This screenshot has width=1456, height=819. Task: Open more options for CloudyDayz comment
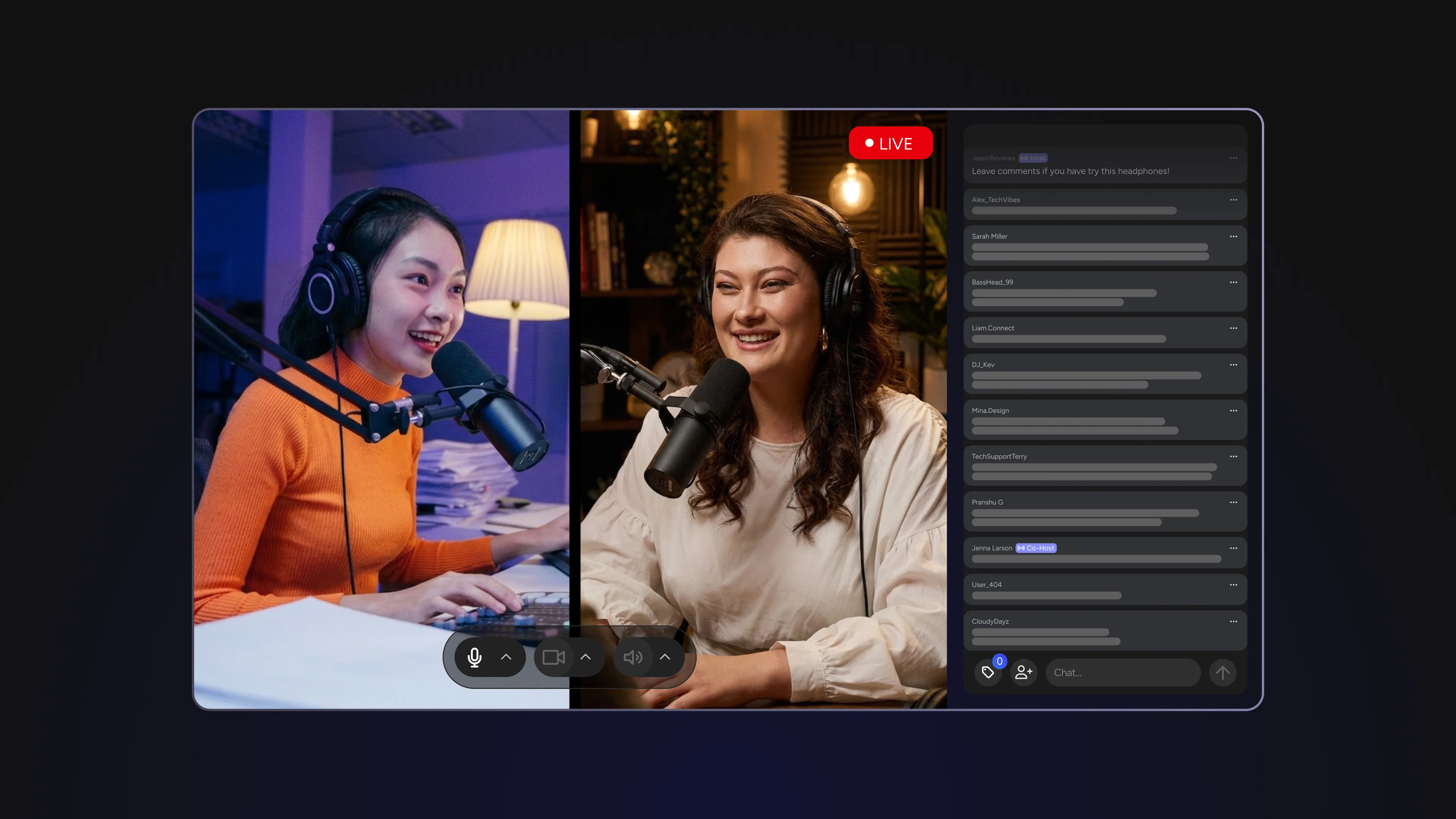click(x=1233, y=621)
